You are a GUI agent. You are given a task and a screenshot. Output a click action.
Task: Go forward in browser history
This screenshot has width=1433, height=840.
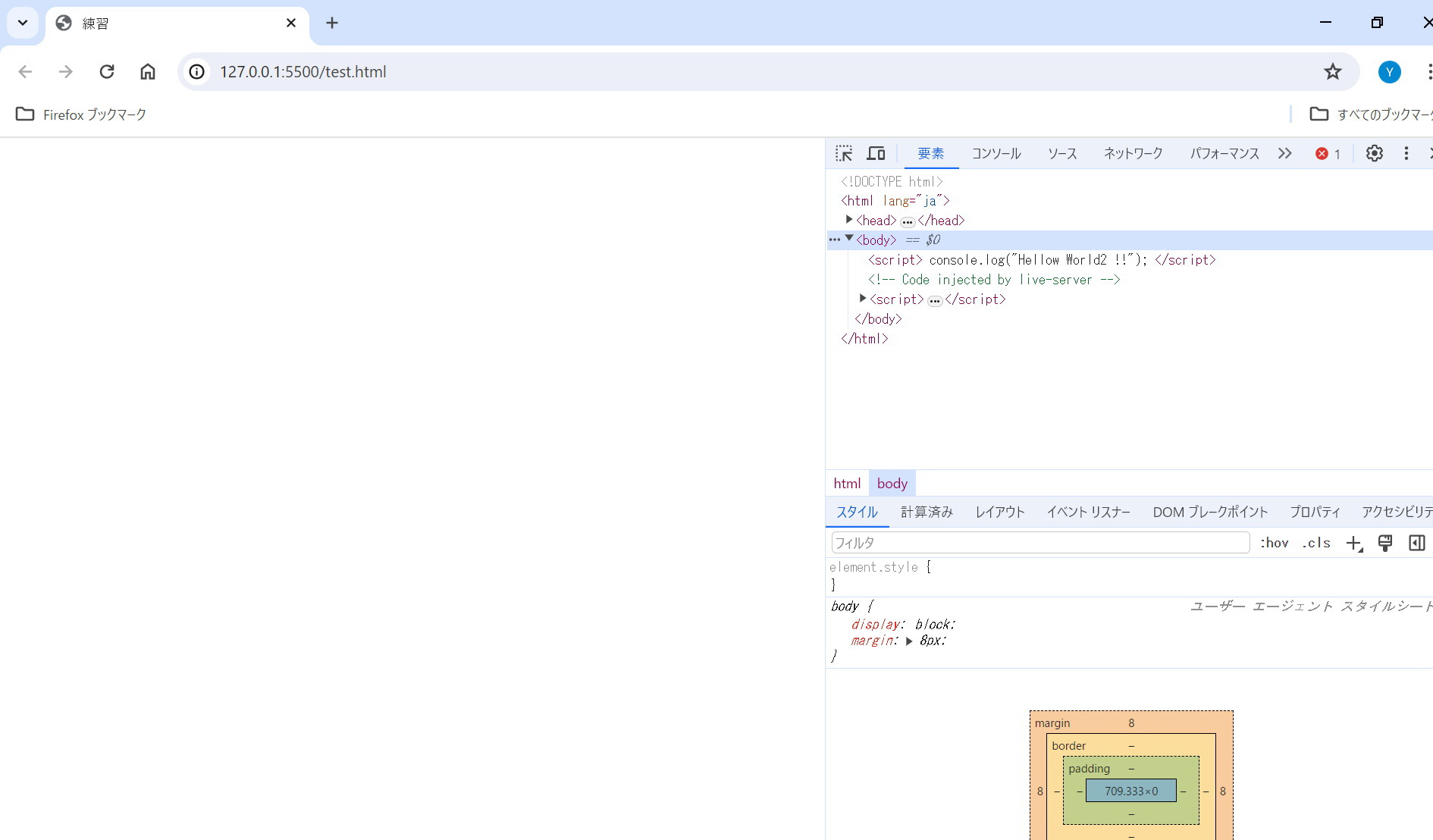(66, 71)
